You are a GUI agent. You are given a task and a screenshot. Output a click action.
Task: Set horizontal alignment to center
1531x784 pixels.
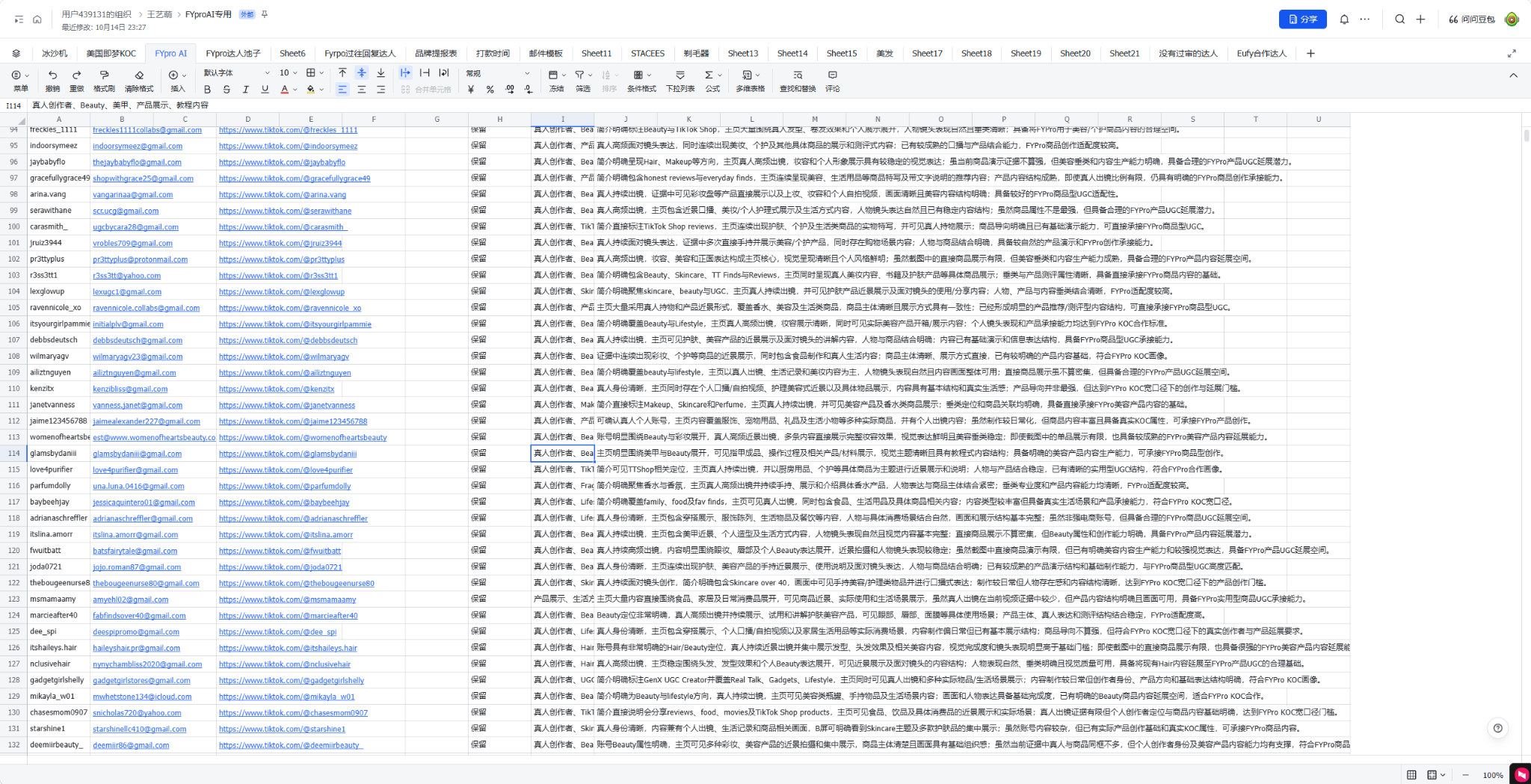pyautogui.click(x=362, y=90)
